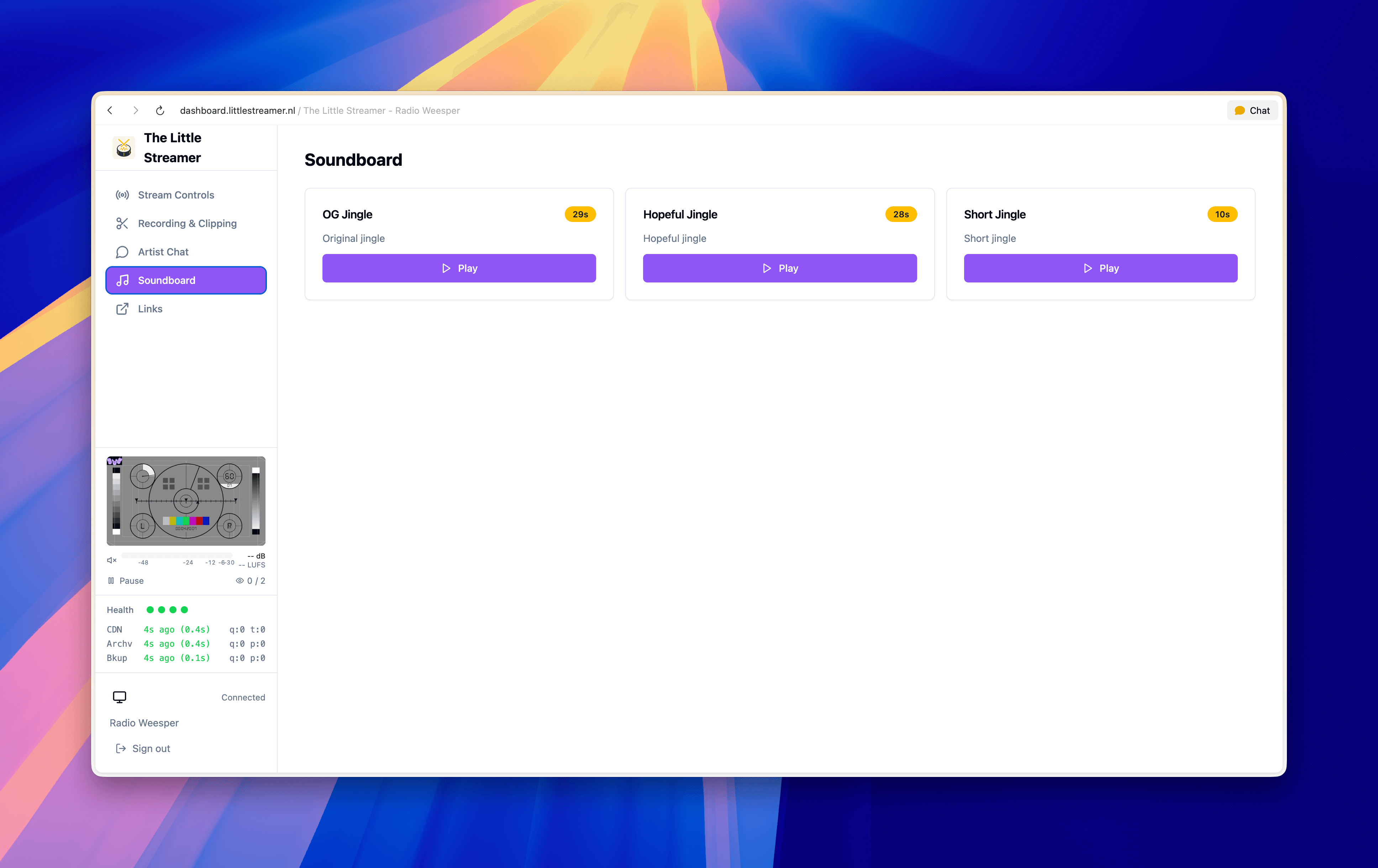
Task: Click the audio level meter bar
Action: click(x=177, y=556)
